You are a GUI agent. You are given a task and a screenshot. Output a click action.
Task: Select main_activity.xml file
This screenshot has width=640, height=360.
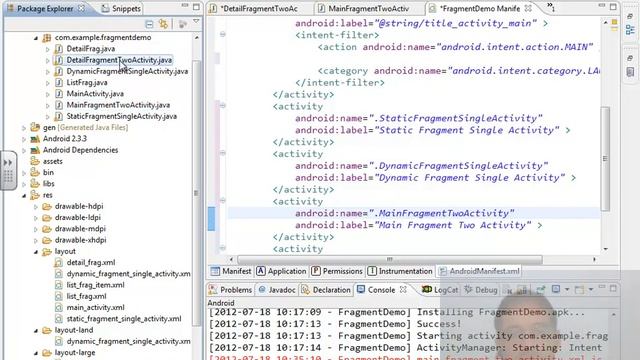tap(95, 308)
